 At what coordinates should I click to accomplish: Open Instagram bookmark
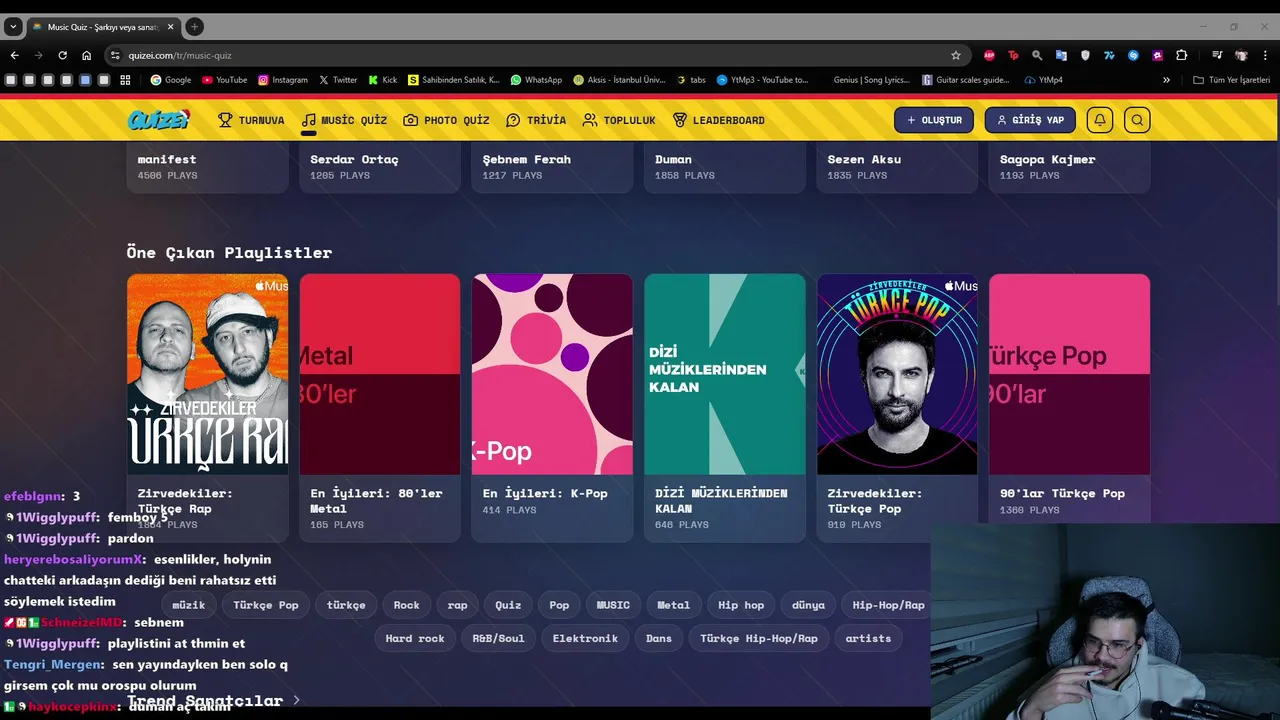(x=283, y=80)
